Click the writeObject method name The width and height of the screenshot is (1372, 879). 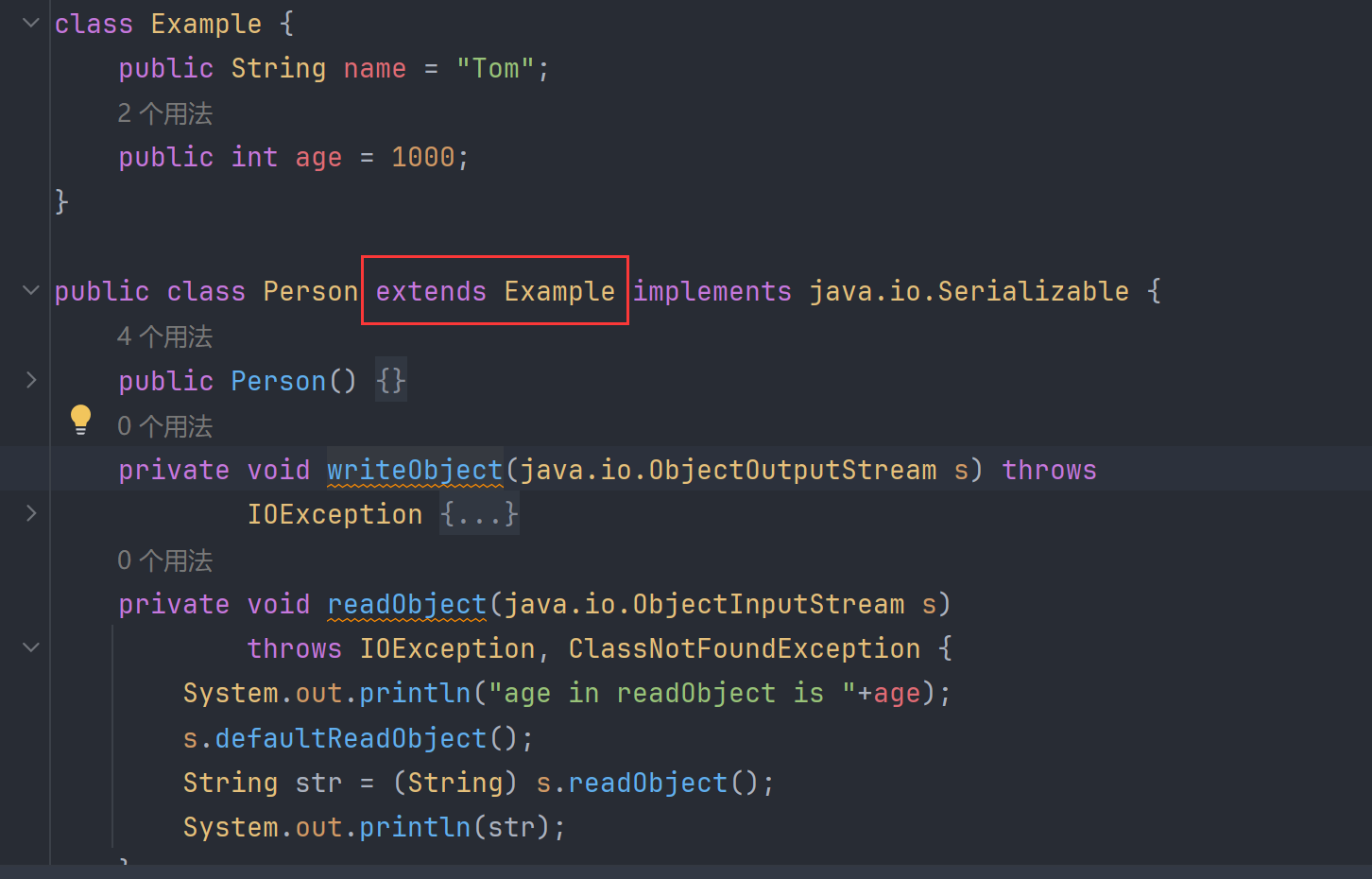point(415,470)
